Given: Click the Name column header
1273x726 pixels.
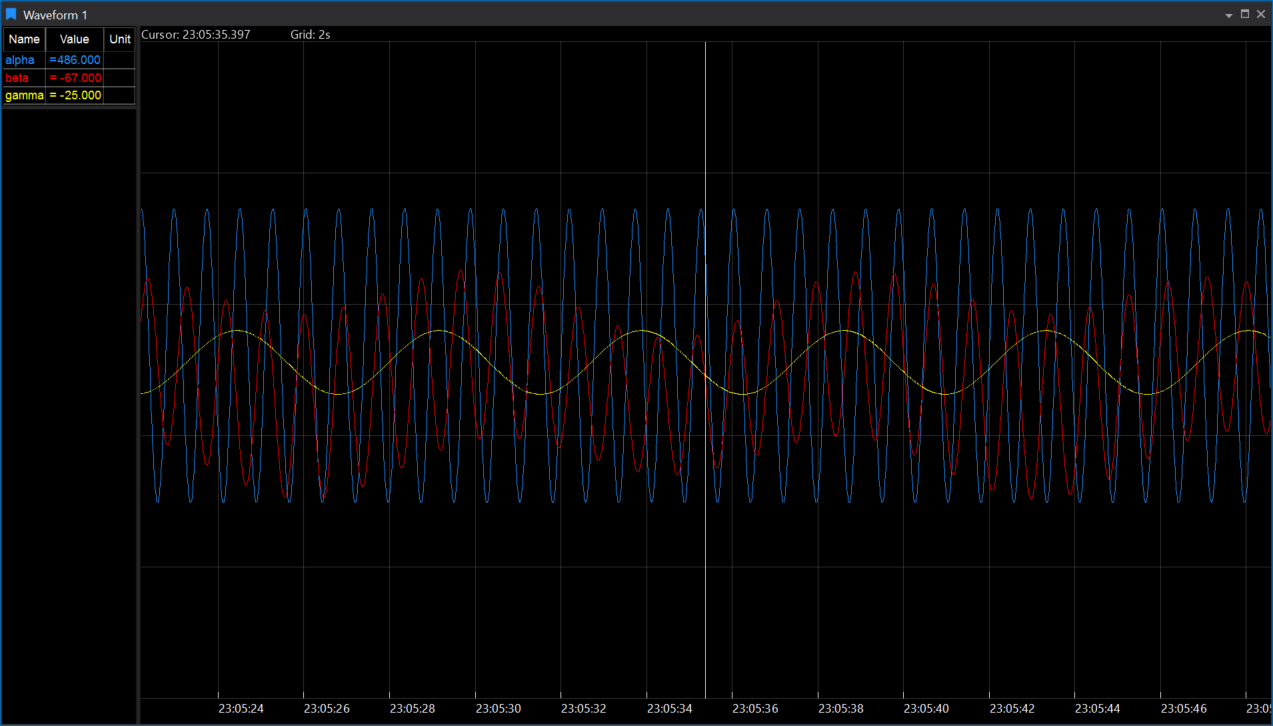Looking at the screenshot, I should 23,39.
